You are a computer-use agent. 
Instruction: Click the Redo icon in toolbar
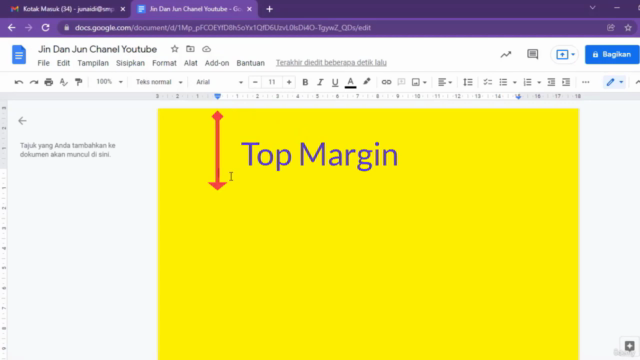[x=34, y=82]
